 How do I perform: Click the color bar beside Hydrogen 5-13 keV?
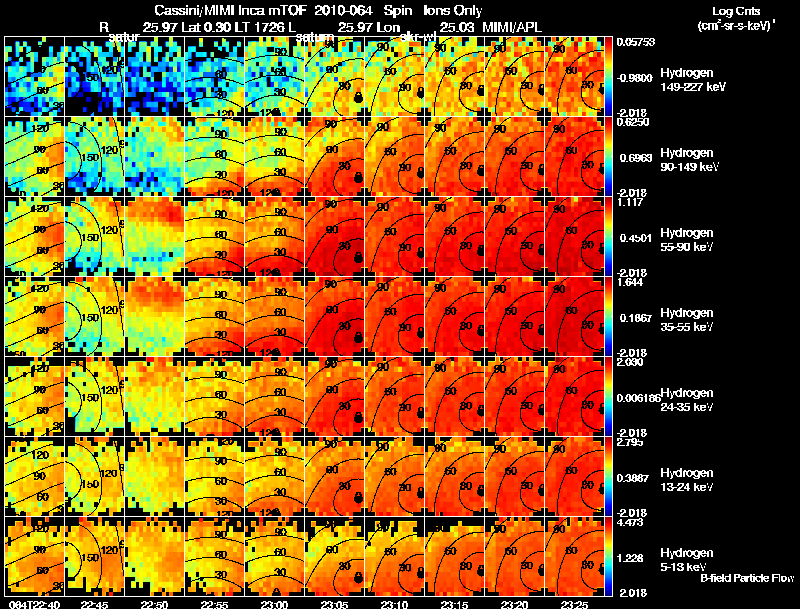[609, 556]
